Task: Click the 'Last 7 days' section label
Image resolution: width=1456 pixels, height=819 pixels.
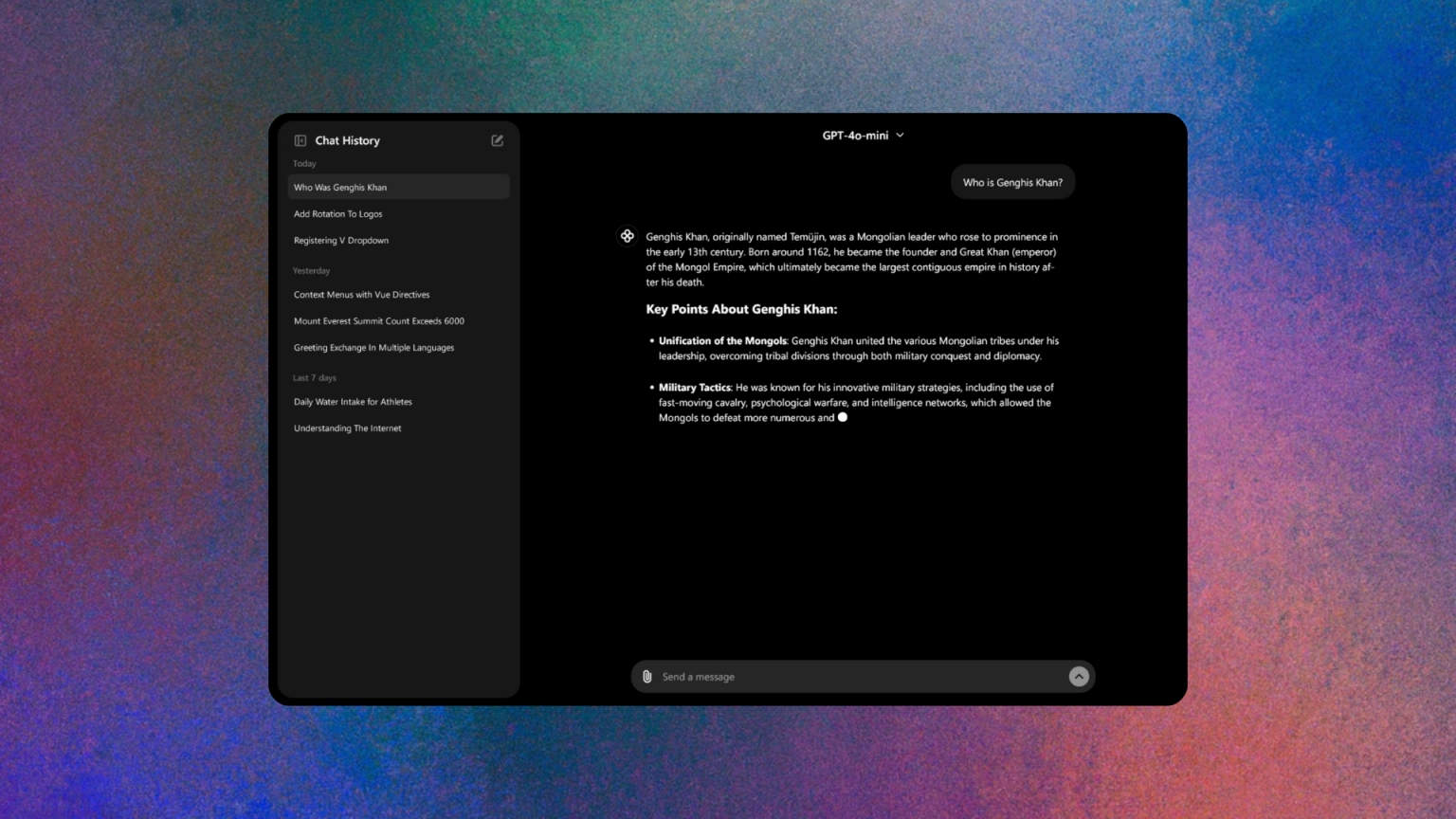Action: click(x=314, y=378)
